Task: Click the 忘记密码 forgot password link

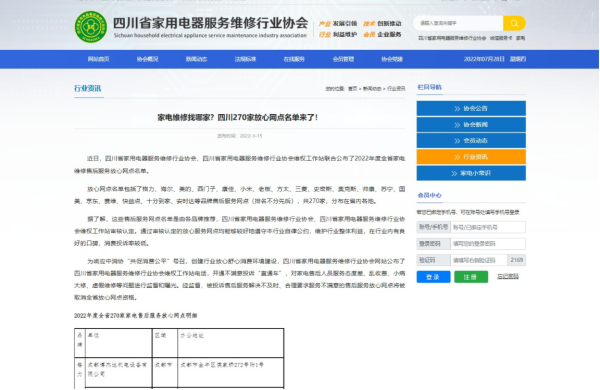Action: 508,276
